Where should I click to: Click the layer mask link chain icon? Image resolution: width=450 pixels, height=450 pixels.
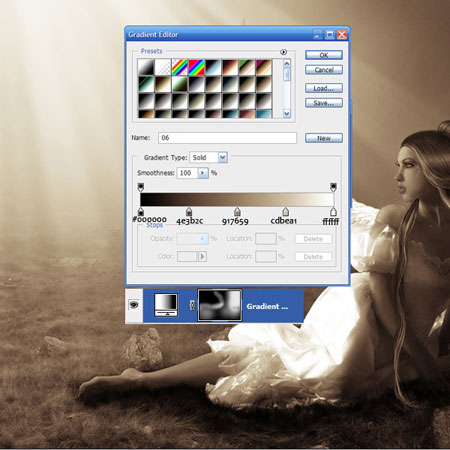(192, 305)
